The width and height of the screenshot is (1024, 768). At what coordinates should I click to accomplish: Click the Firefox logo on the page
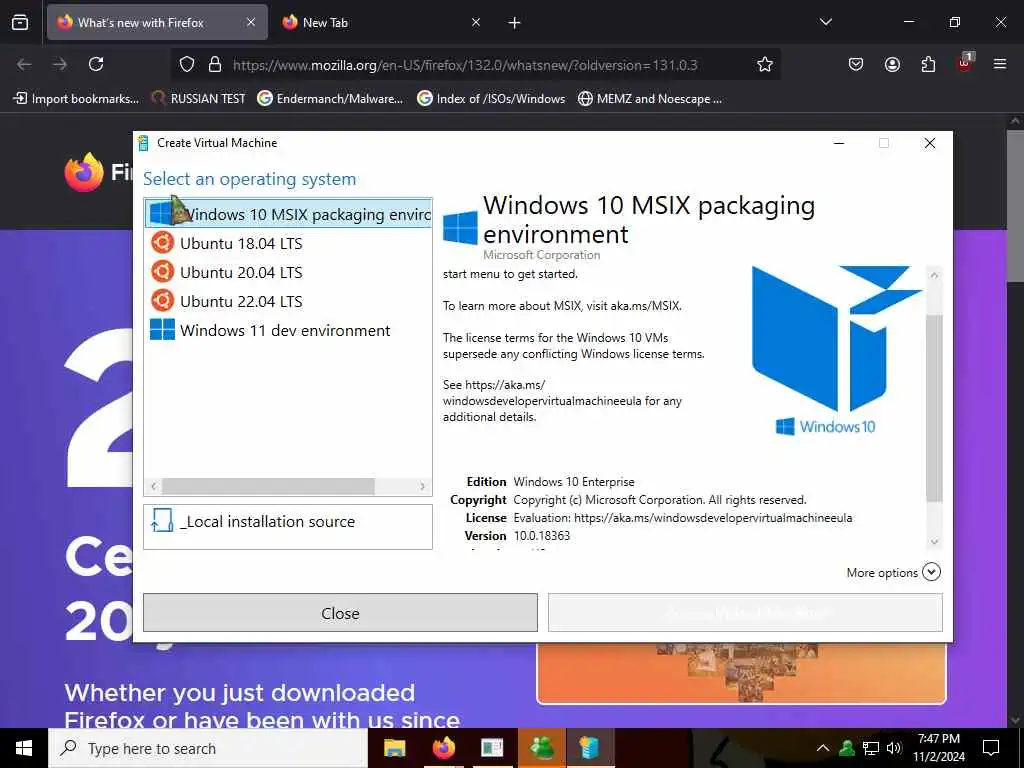(84, 172)
